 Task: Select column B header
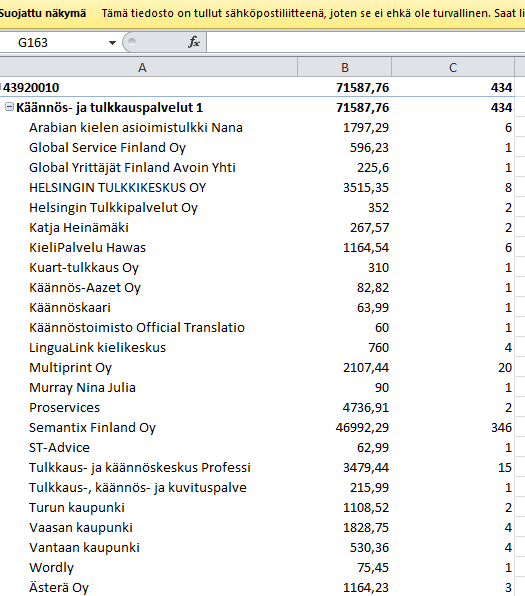pyautogui.click(x=344, y=67)
